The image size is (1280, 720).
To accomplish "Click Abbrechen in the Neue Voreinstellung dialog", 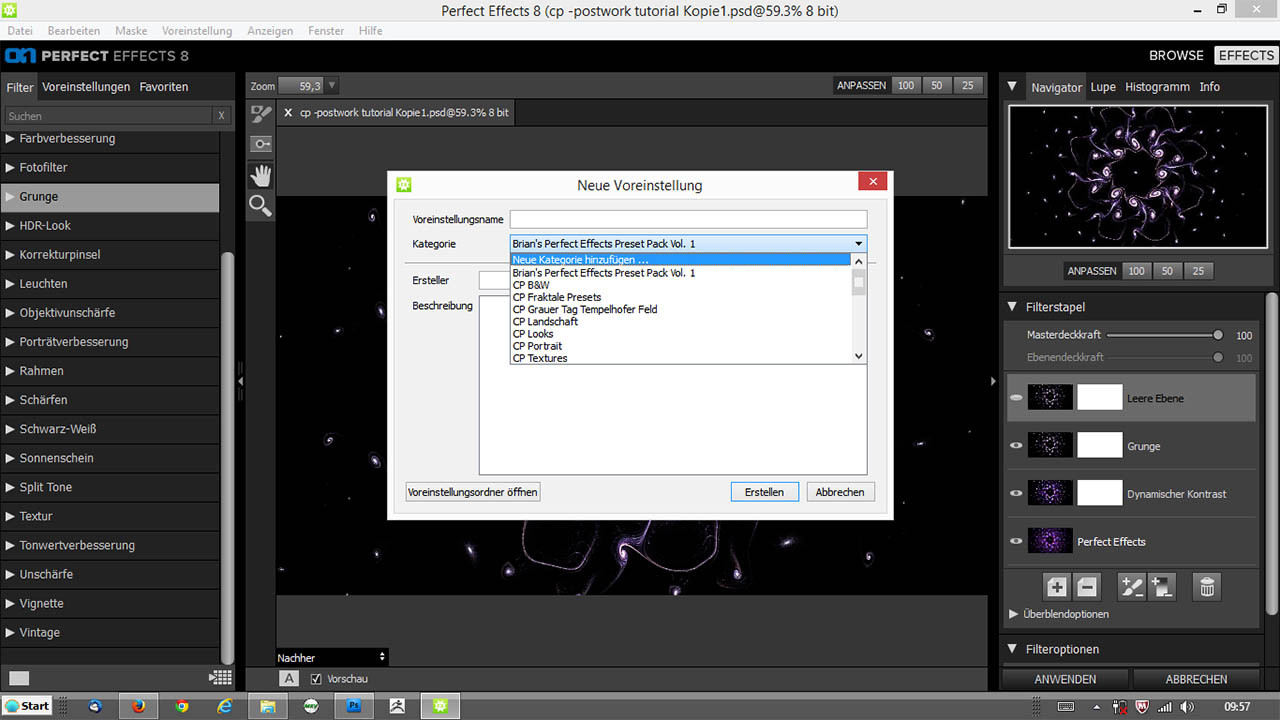I will pyautogui.click(x=840, y=492).
